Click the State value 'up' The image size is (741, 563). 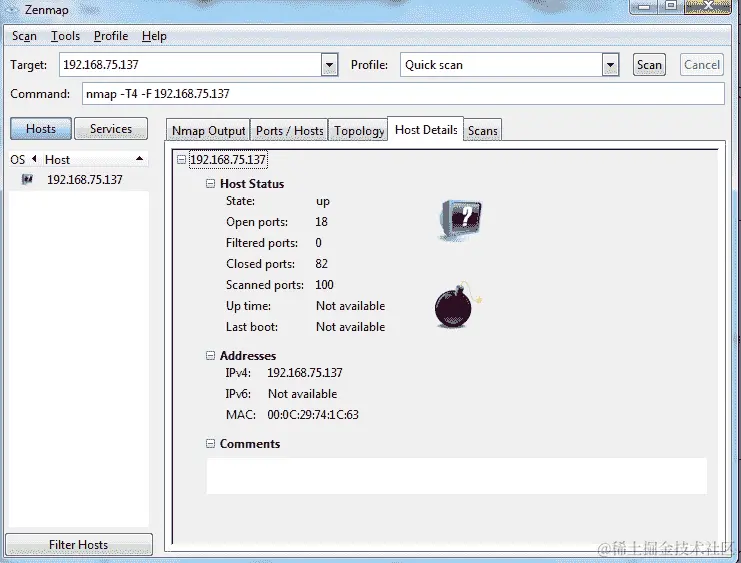(323, 201)
